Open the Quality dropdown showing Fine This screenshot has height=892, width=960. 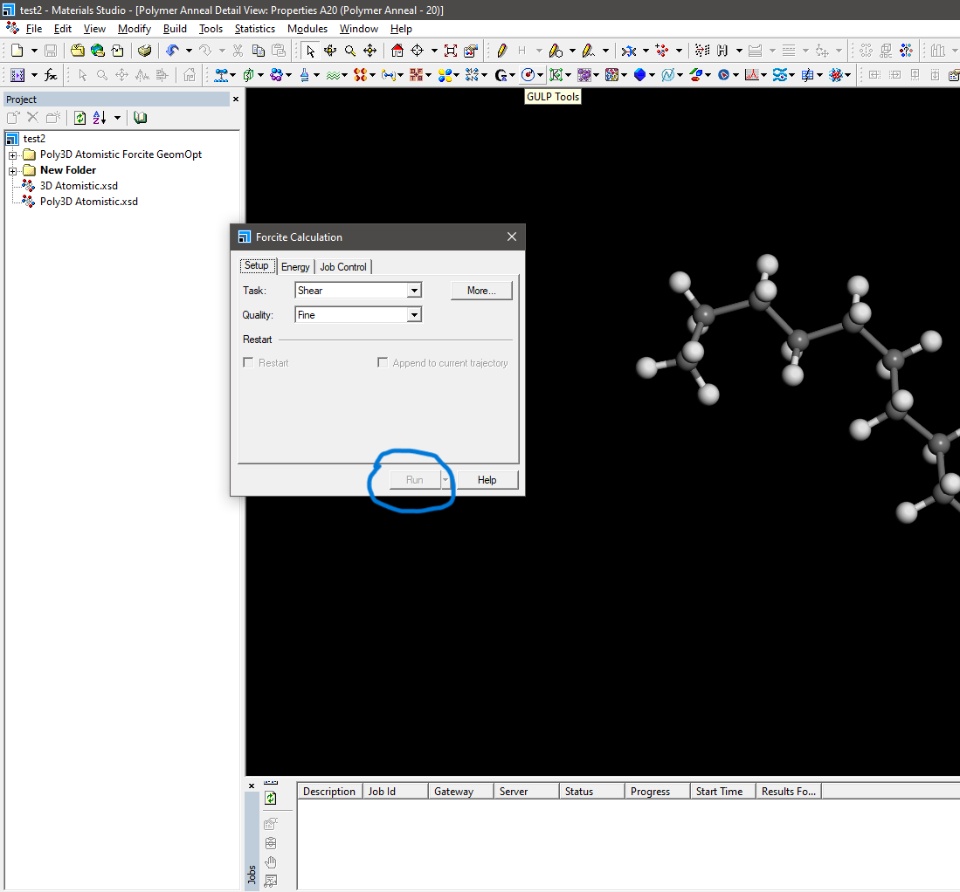(x=414, y=315)
